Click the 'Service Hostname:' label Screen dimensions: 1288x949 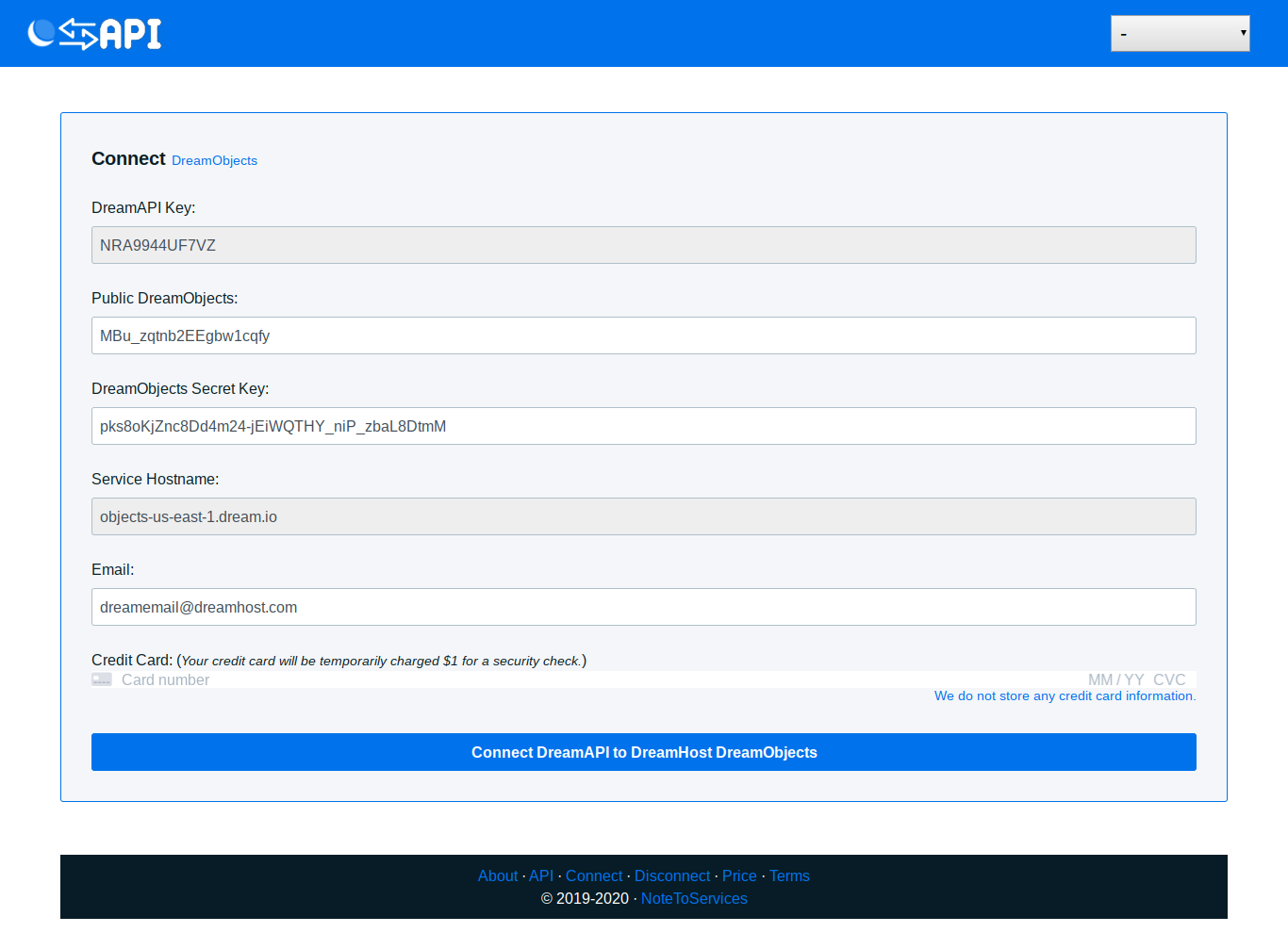pos(156,479)
